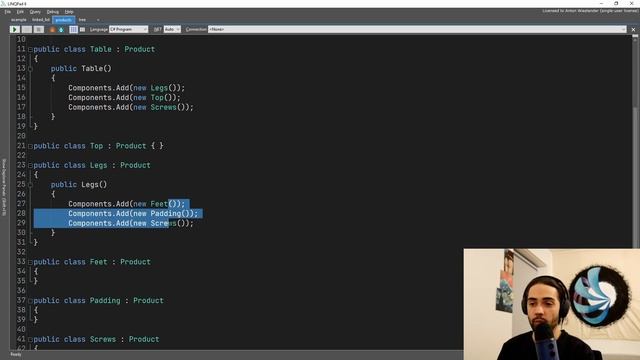Collapse the Padding class at line 37
Image resolution: width=640 pixels, height=360 pixels.
(x=30, y=301)
